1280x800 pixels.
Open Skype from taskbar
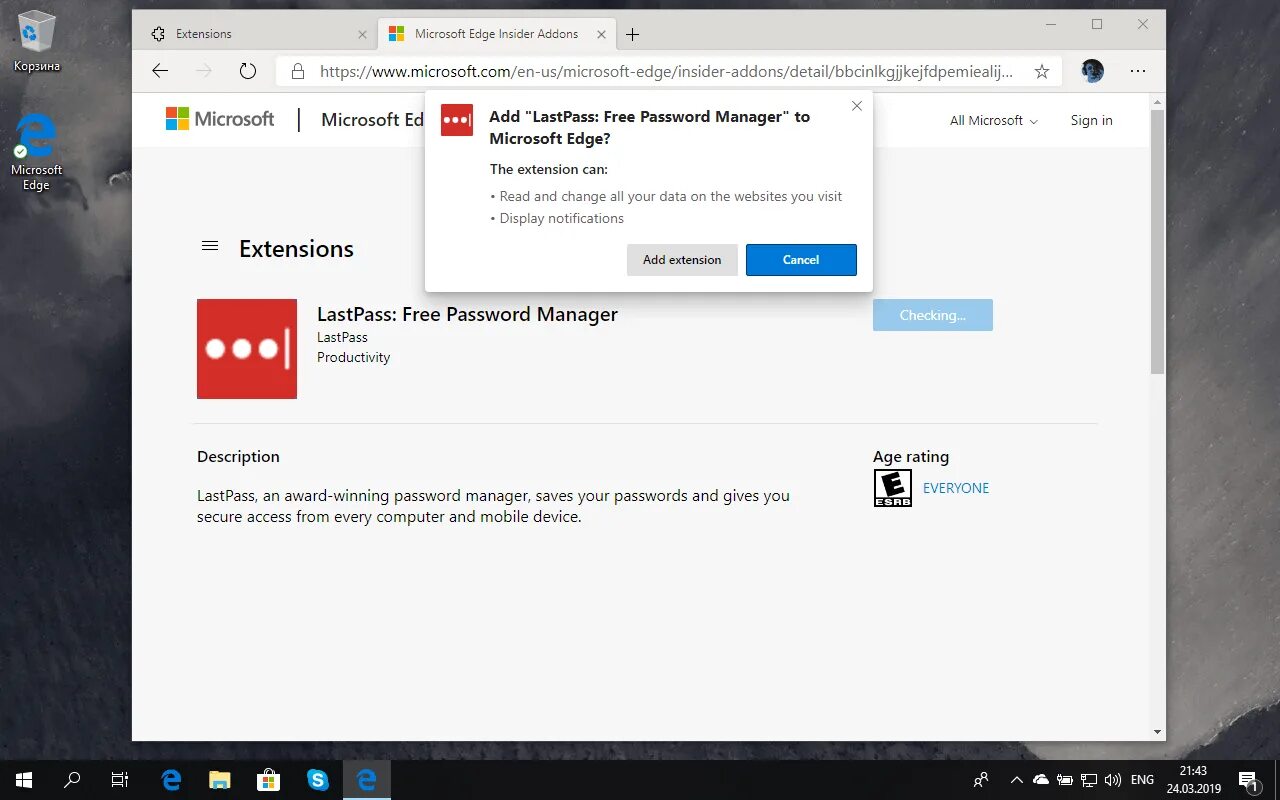317,780
